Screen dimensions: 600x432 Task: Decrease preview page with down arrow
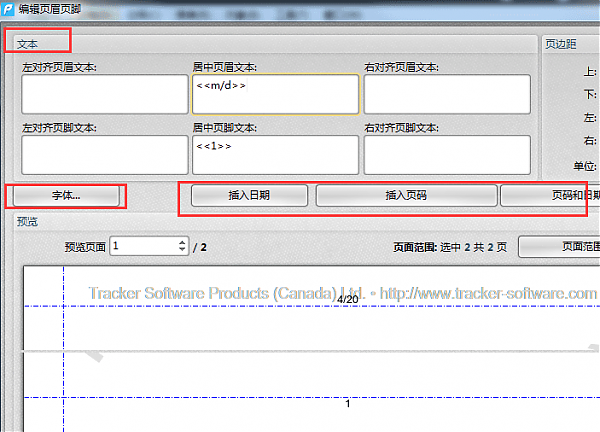click(x=182, y=249)
